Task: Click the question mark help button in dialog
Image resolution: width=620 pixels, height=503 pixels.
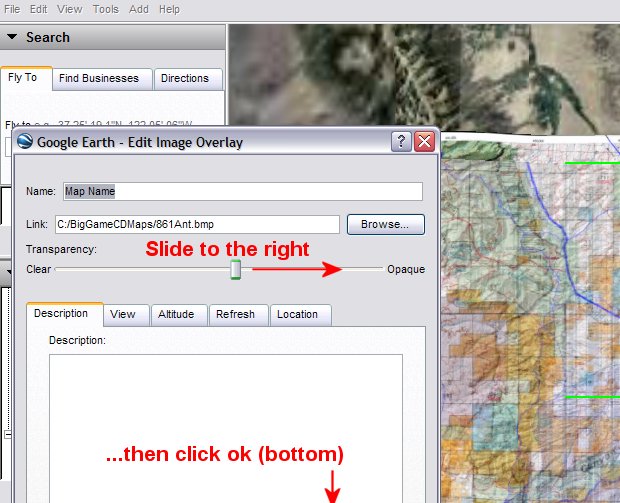Action: click(401, 141)
